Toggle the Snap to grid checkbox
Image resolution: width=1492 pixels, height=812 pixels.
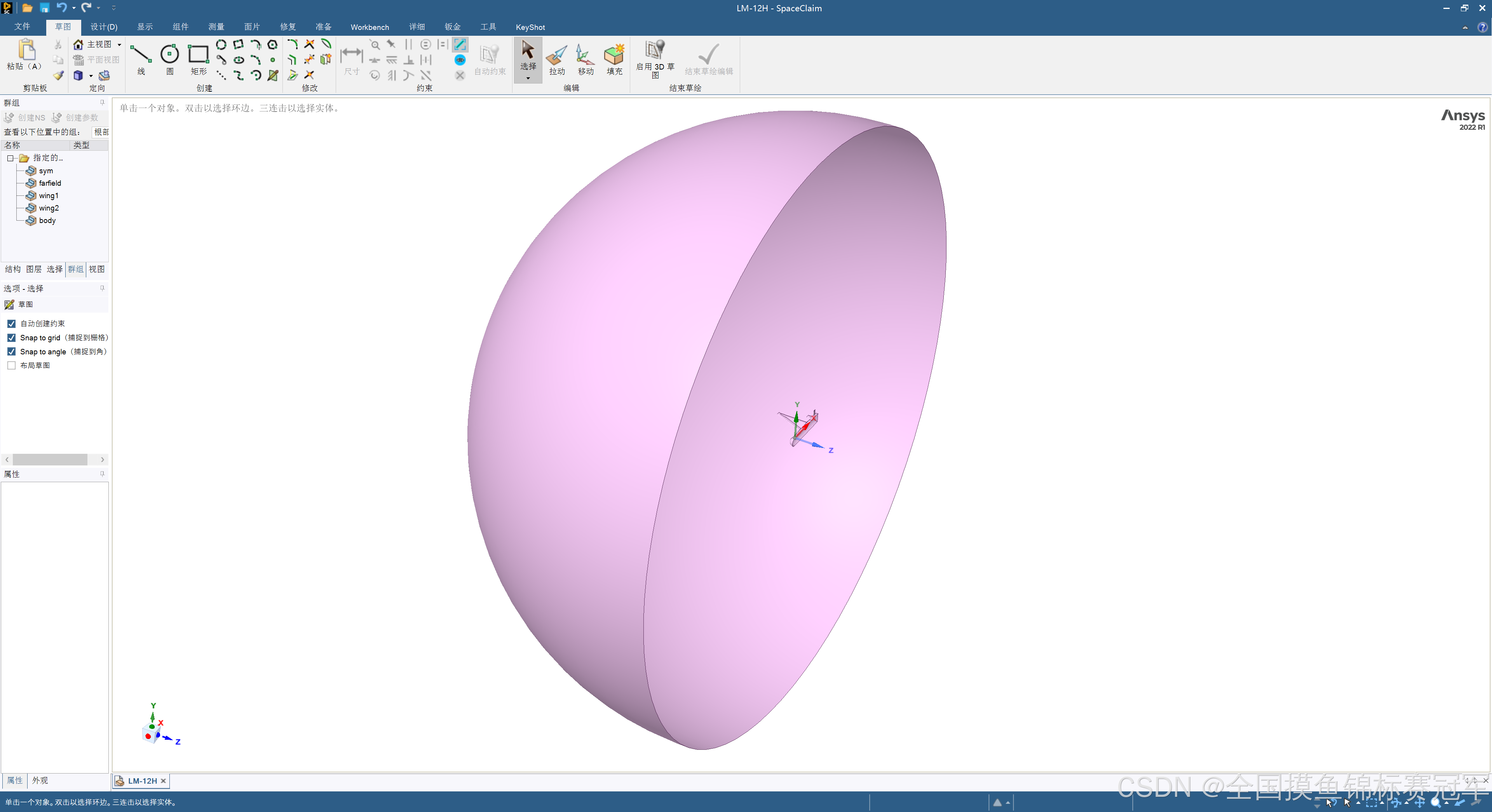[x=12, y=338]
